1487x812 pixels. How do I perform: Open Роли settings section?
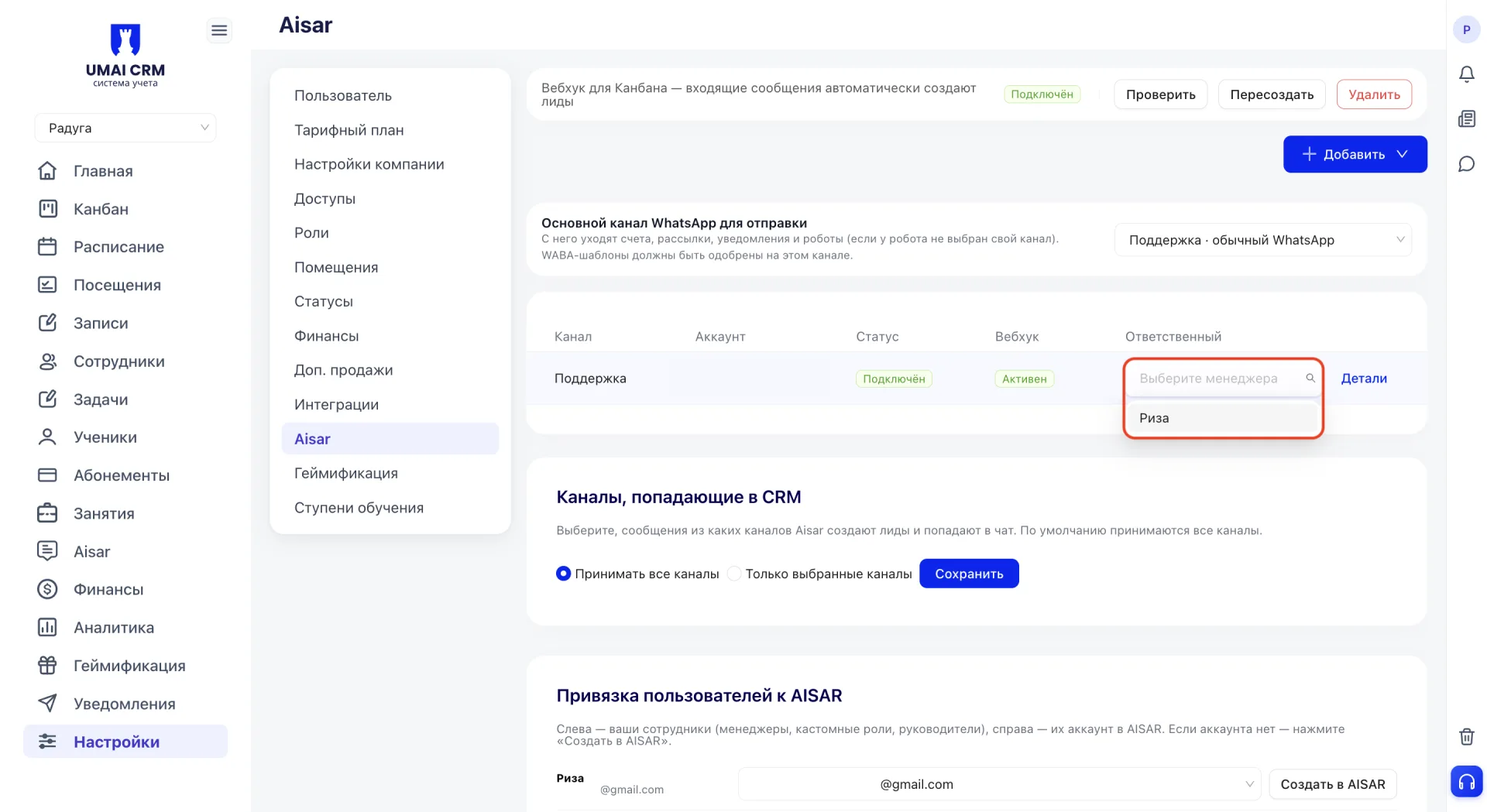coord(311,232)
